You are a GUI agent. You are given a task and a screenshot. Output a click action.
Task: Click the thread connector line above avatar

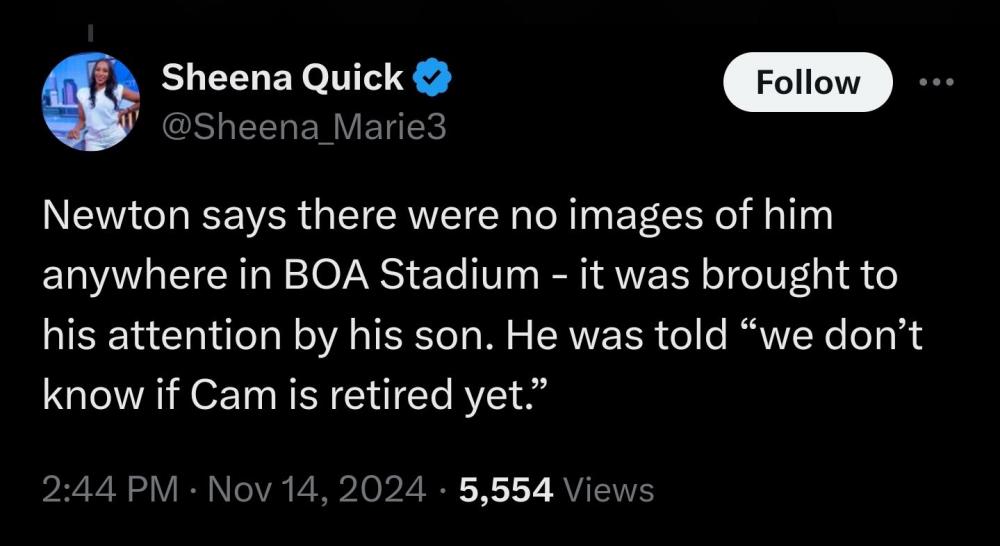tap(89, 32)
